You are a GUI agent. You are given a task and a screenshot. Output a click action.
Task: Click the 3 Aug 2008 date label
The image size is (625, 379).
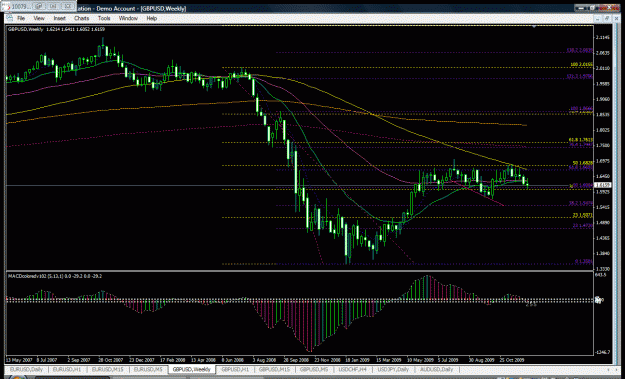click(264, 359)
